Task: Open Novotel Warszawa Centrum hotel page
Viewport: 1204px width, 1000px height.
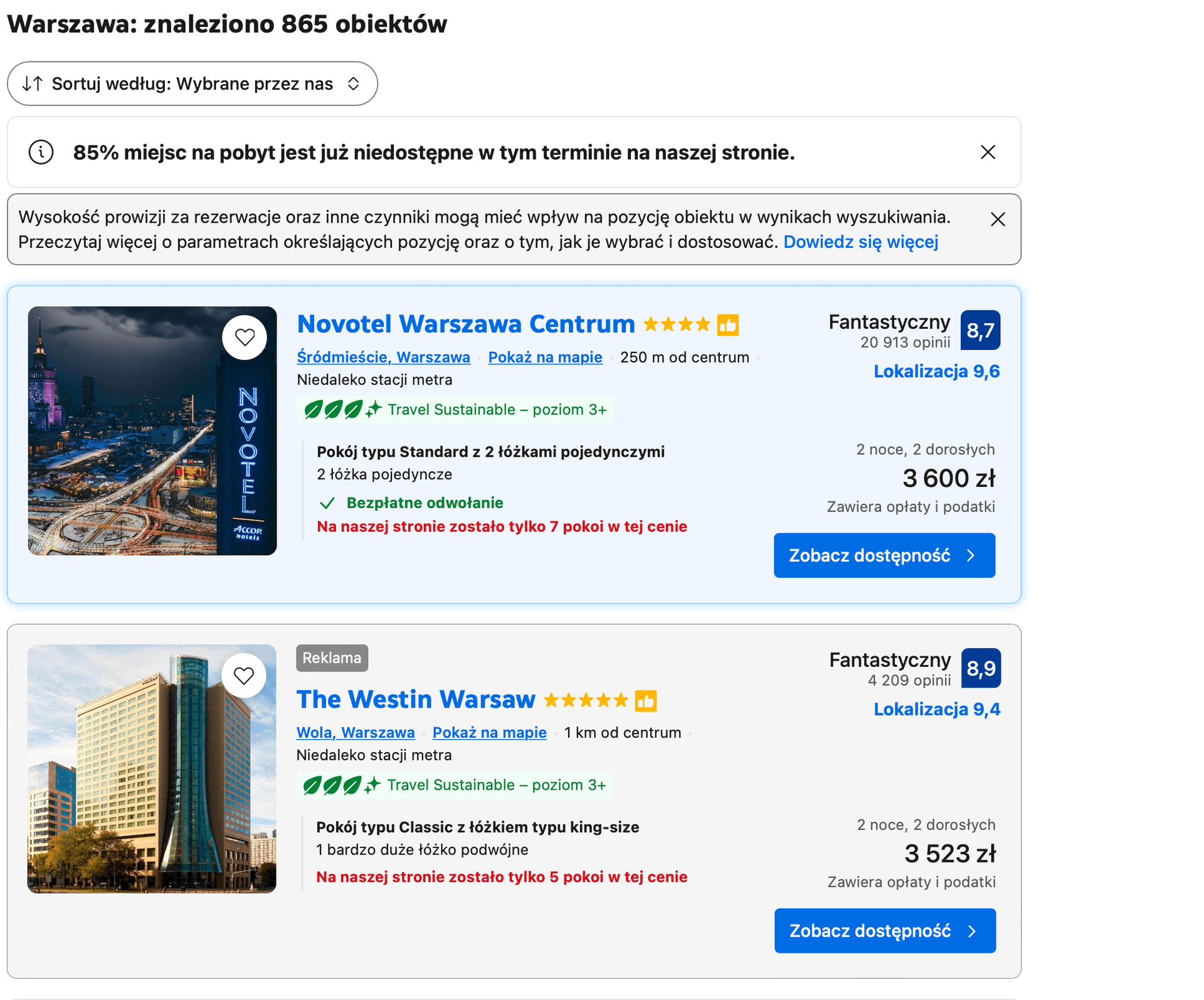Action: (x=465, y=324)
